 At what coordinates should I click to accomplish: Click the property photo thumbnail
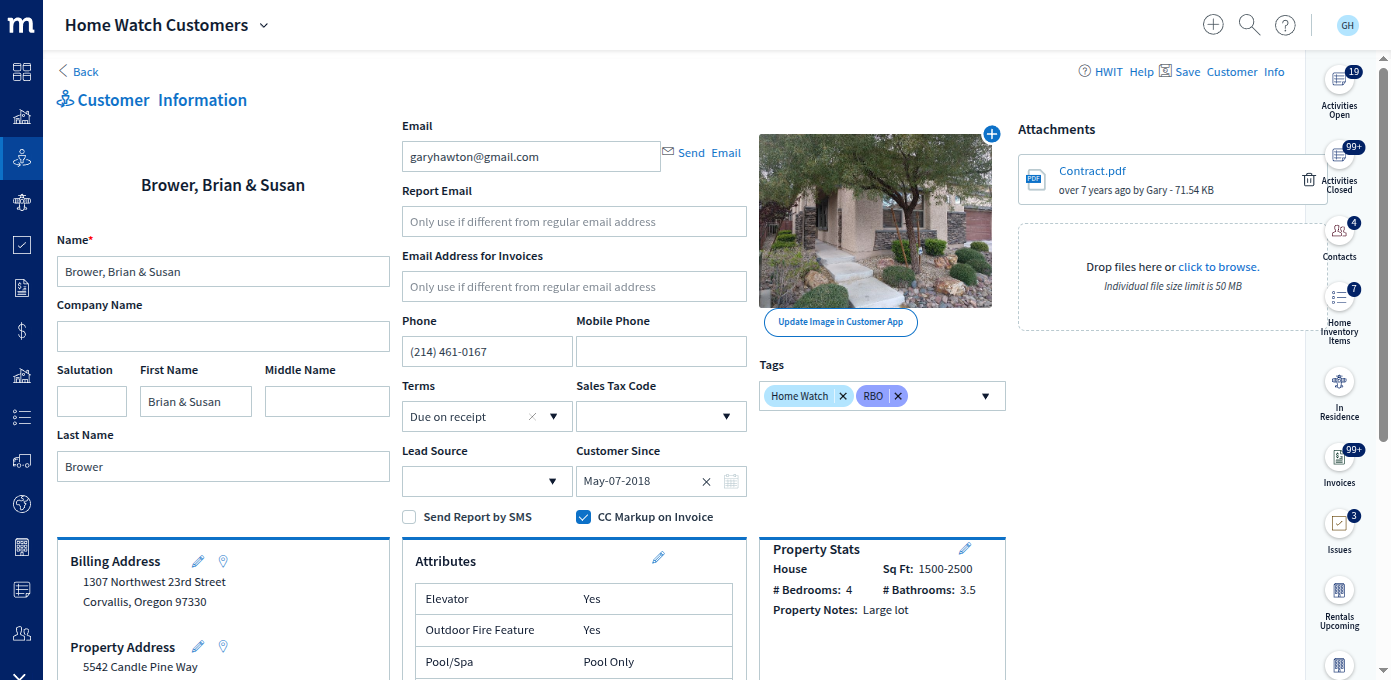click(x=875, y=221)
